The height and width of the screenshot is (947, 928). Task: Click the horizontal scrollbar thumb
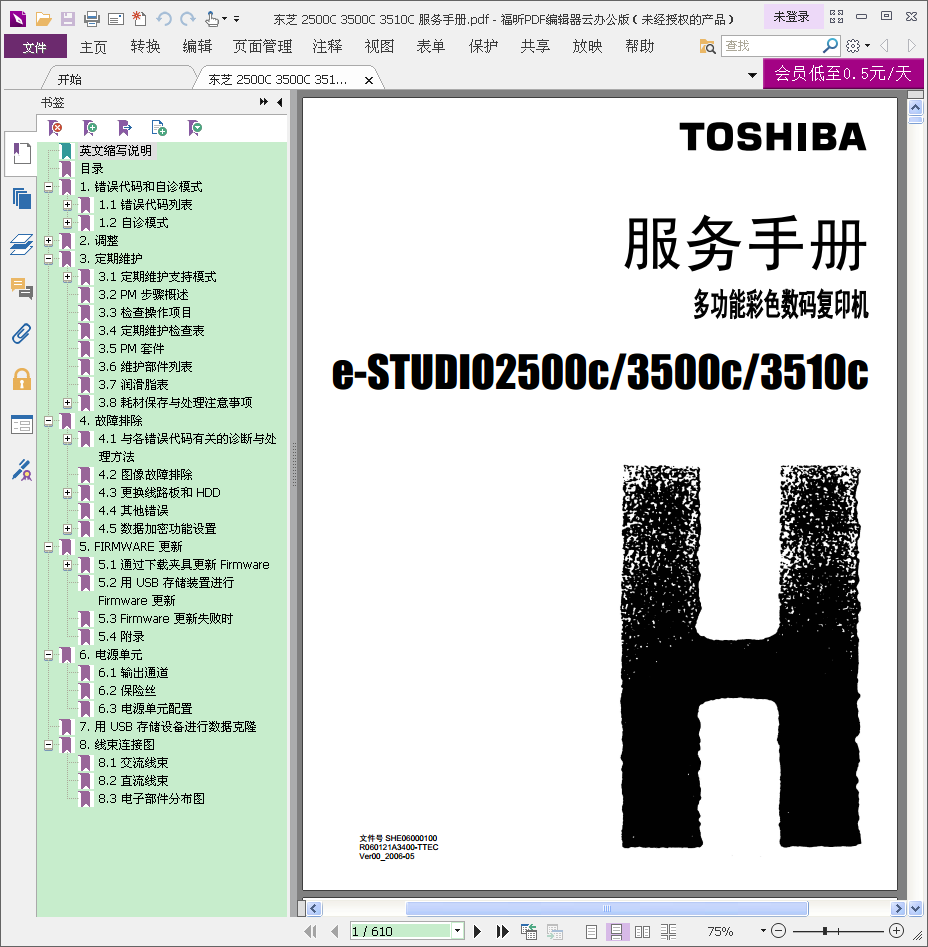pyautogui.click(x=607, y=908)
